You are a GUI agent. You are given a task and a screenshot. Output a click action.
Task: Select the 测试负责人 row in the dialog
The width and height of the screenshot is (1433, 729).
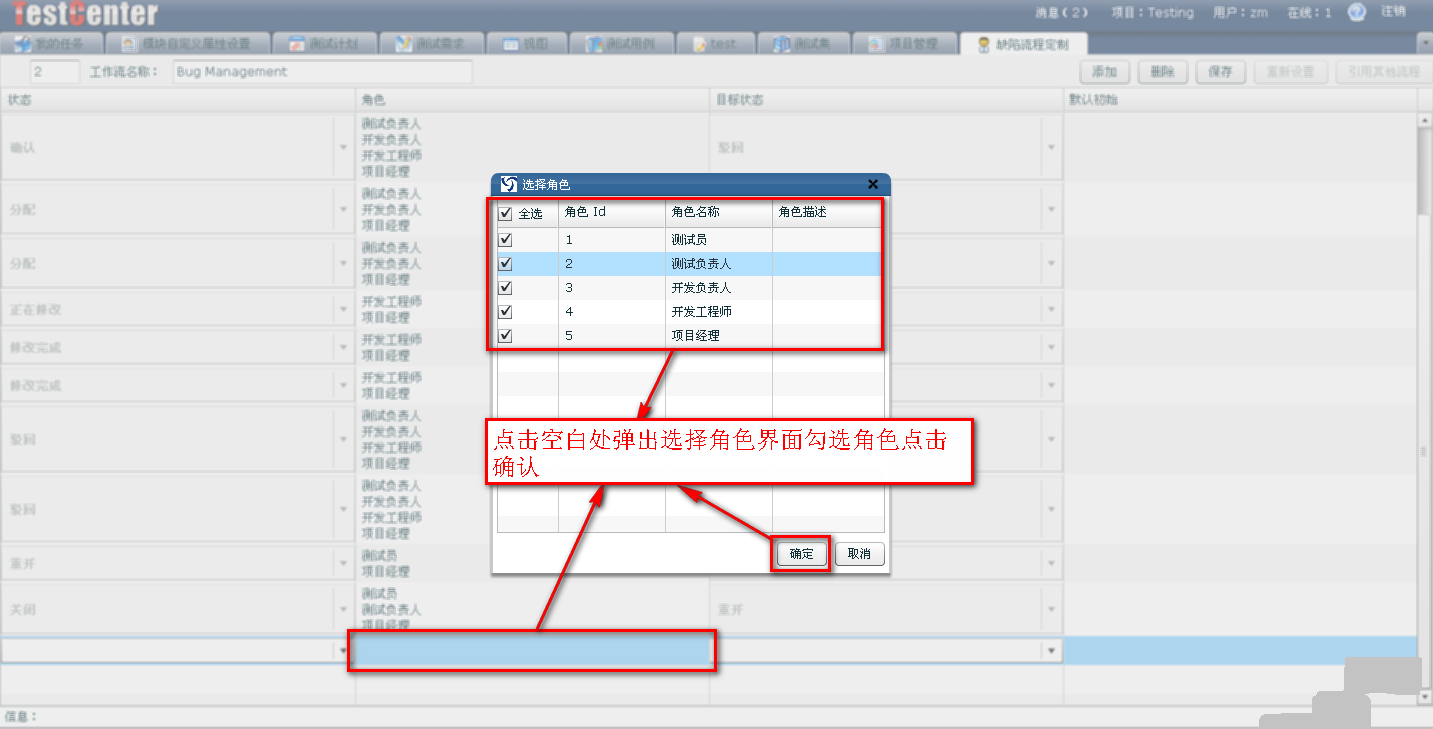(x=691, y=264)
